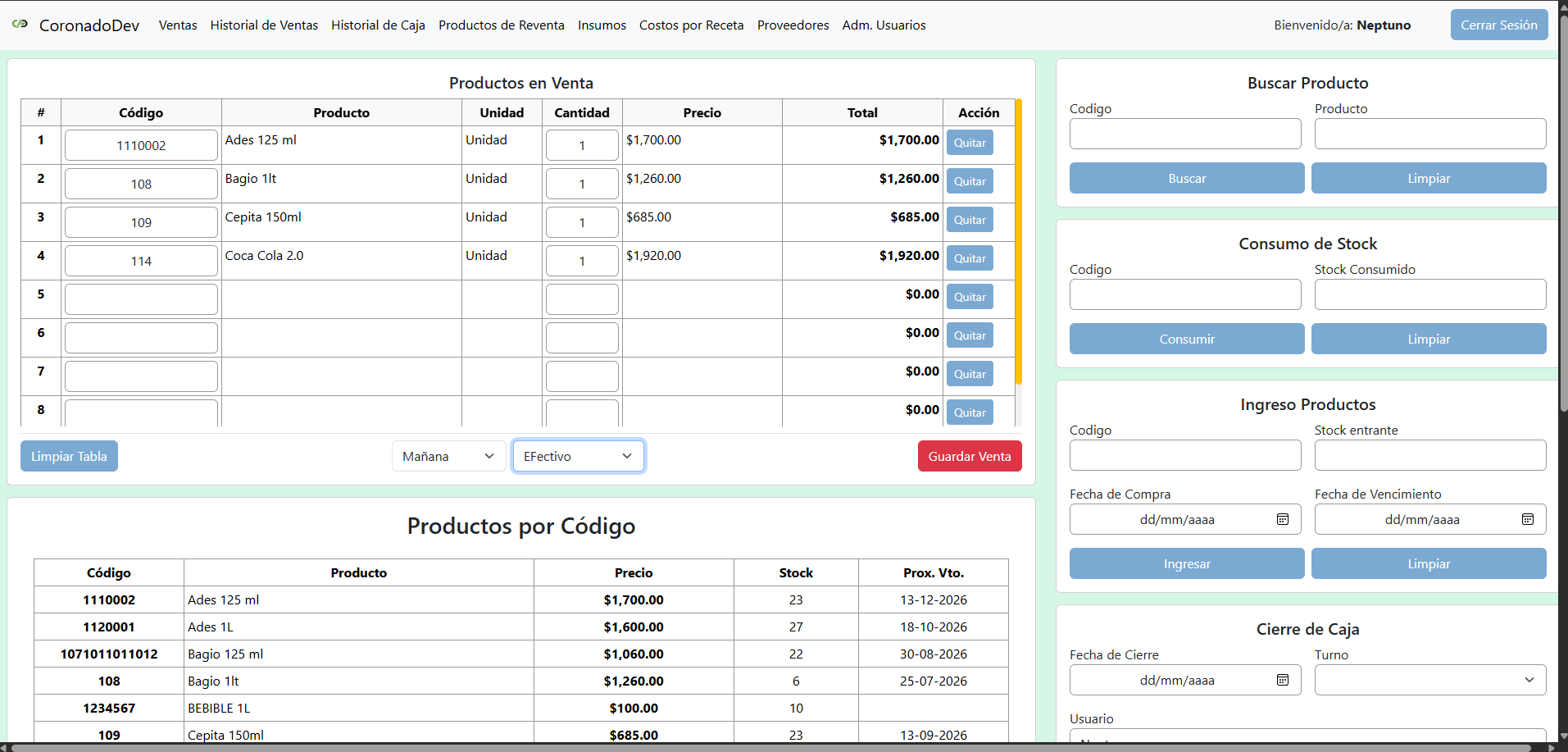The height and width of the screenshot is (752, 1568).
Task: Go to Proveedores page
Action: pyautogui.click(x=793, y=25)
